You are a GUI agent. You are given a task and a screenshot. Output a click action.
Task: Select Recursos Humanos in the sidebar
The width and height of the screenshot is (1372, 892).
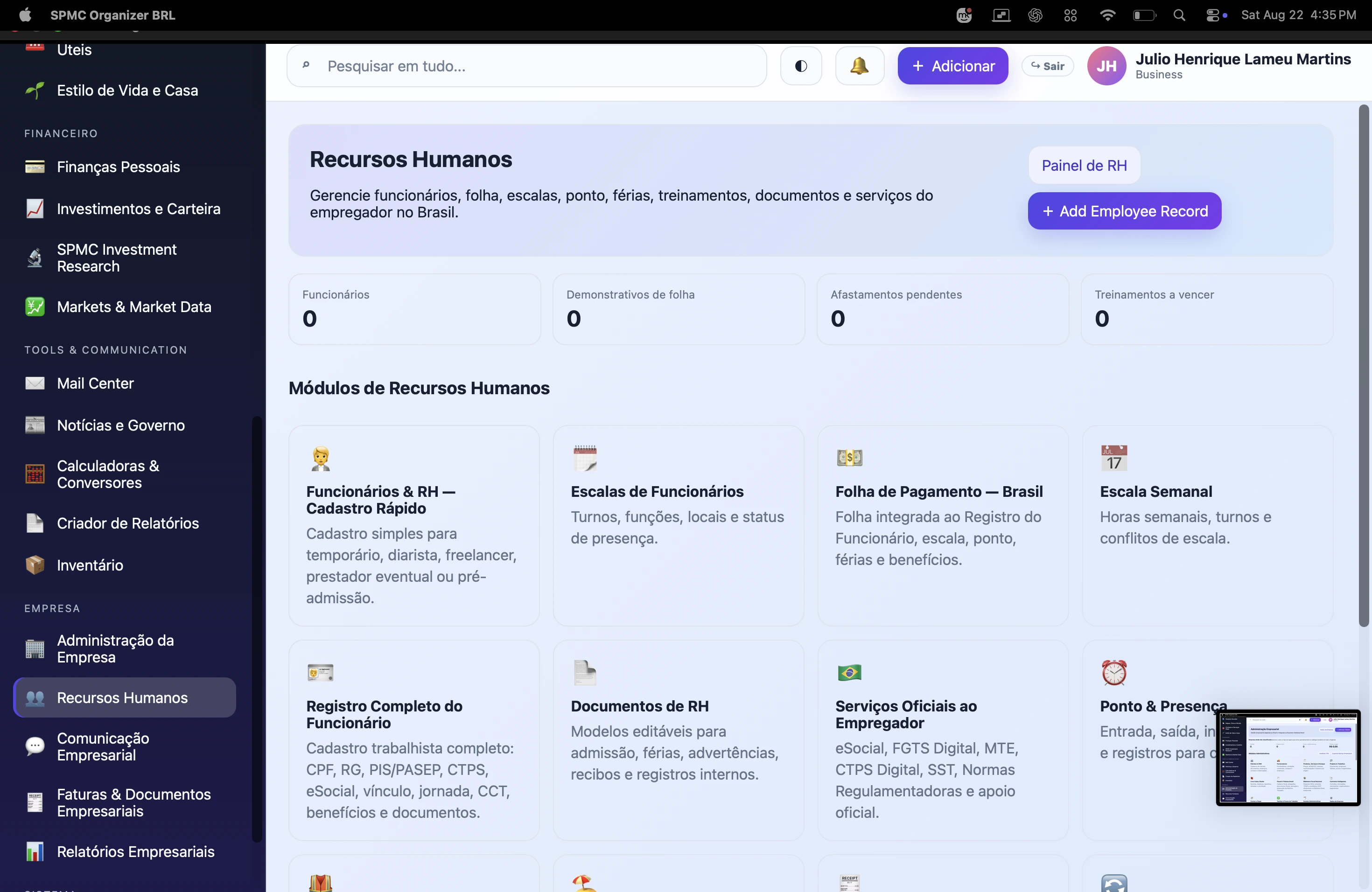pos(125,698)
